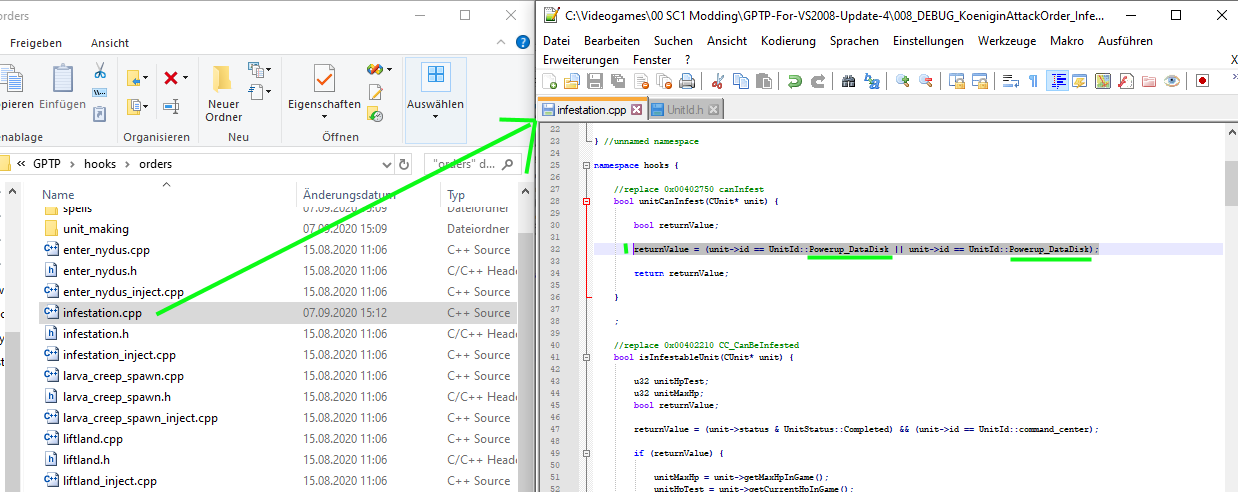The image size is (1238, 492).
Task: Toggle horizontal scroll synchronization icon
Action: pos(979,81)
